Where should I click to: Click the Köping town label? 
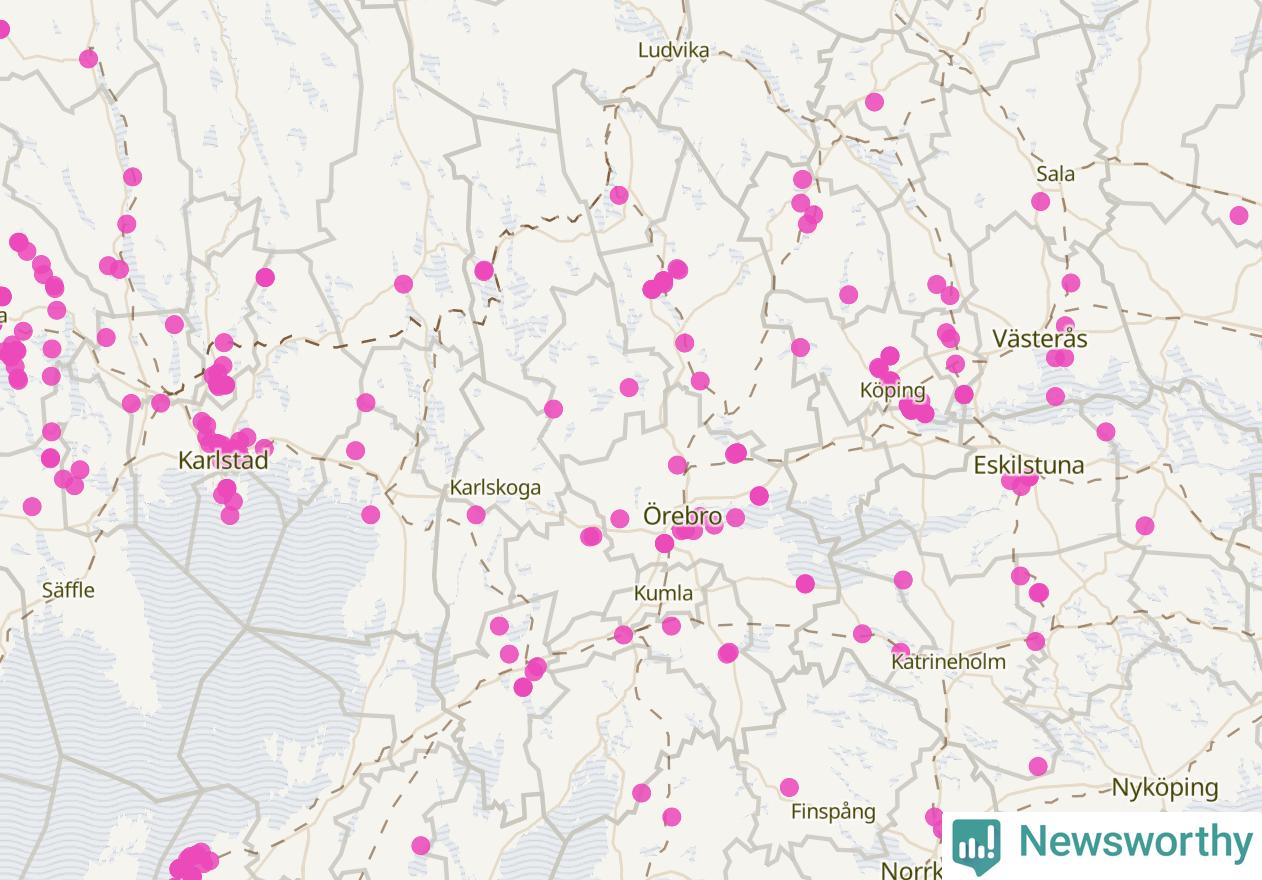[x=893, y=390]
